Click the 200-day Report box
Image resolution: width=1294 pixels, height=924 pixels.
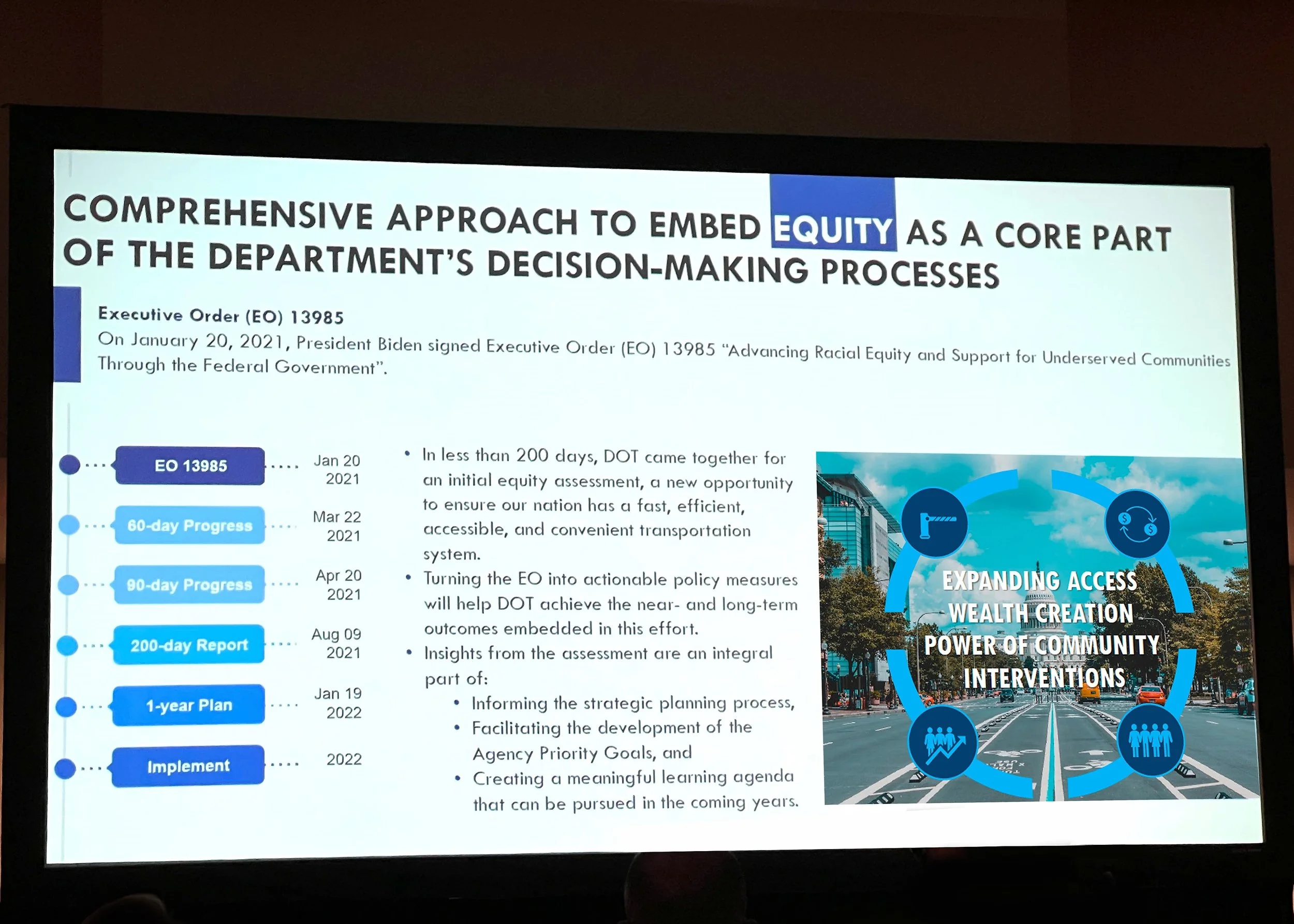tap(189, 645)
